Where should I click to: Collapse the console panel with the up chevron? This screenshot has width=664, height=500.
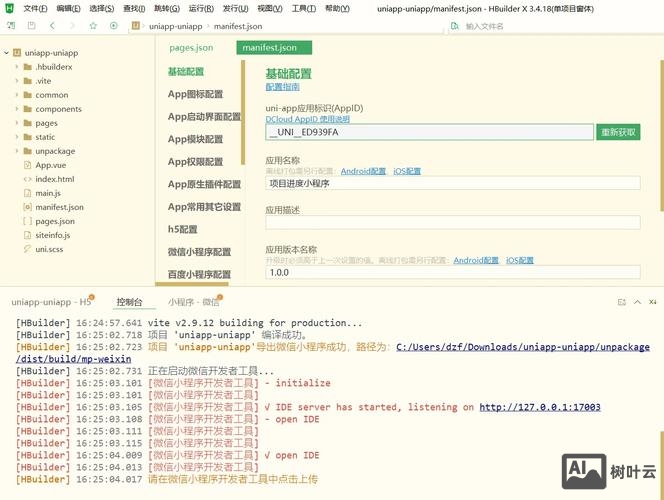click(637, 302)
